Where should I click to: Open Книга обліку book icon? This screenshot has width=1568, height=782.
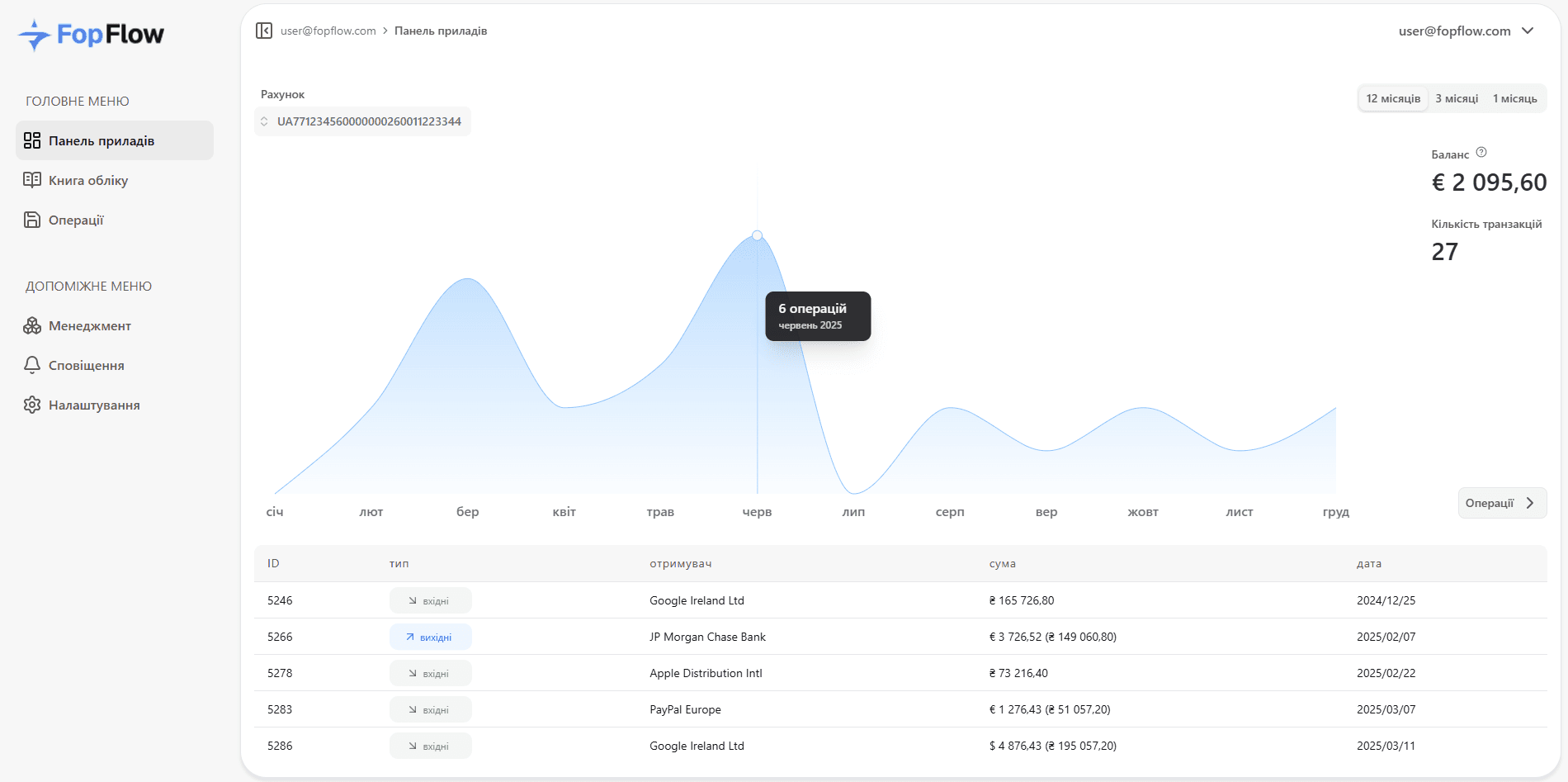32,180
